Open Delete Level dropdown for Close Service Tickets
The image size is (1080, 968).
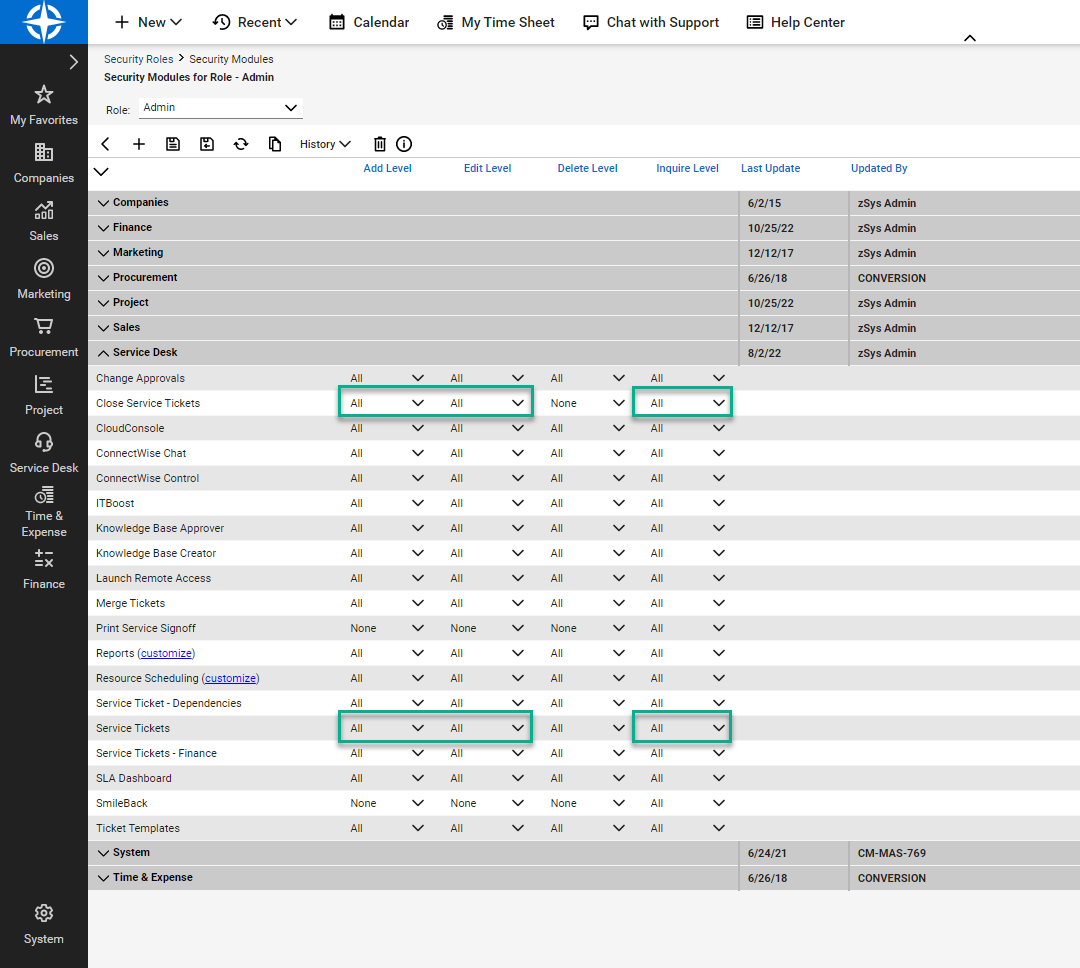(587, 403)
